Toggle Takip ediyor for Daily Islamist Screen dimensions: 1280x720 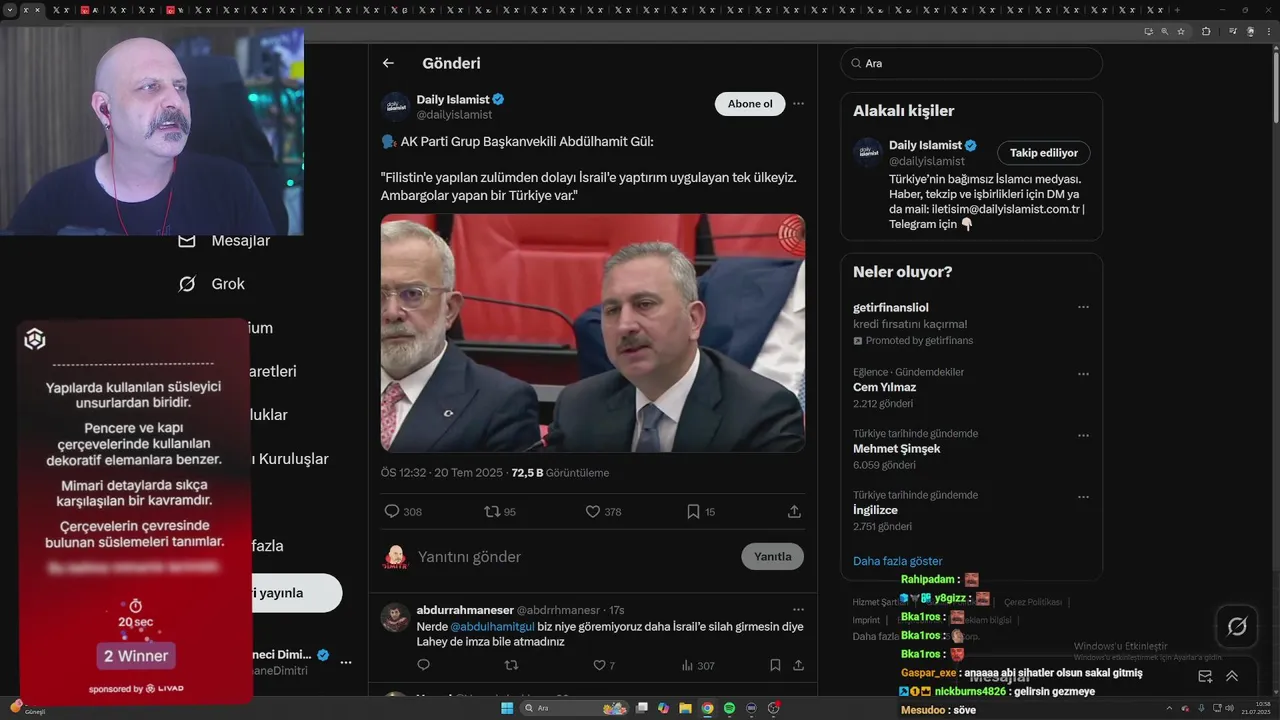[x=1044, y=153]
